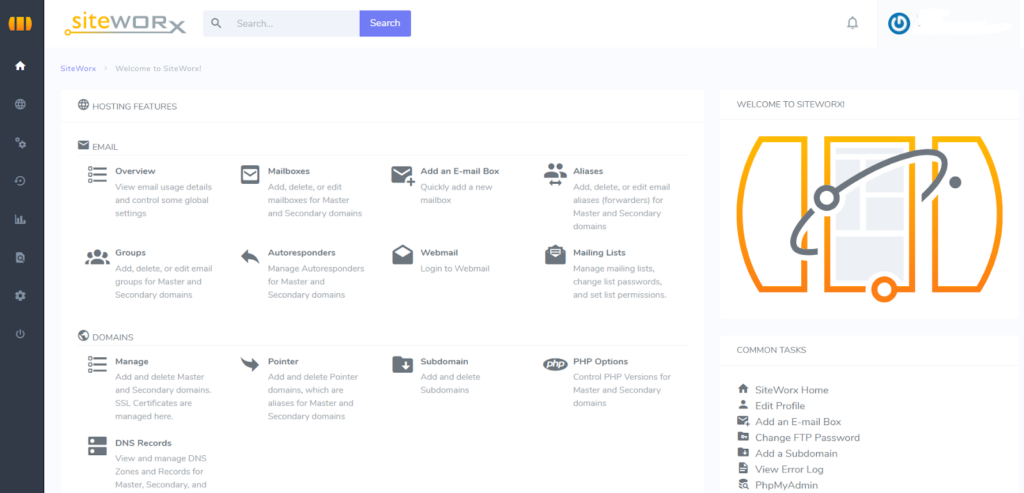
Task: Open the domains Manage link
Action: [132, 361]
